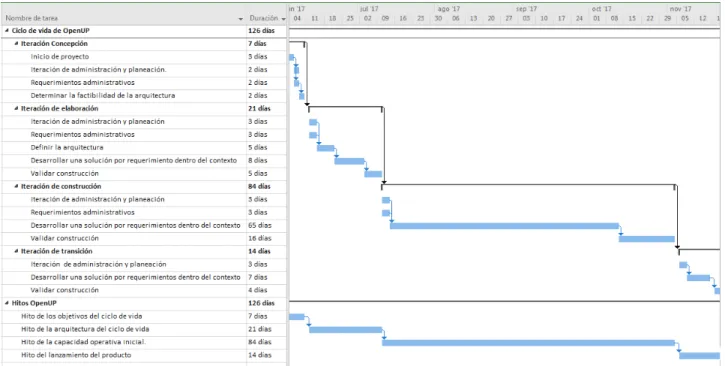Click the 5 días duration of Definir la arquitectura
The image size is (725, 366).
pos(266,147)
